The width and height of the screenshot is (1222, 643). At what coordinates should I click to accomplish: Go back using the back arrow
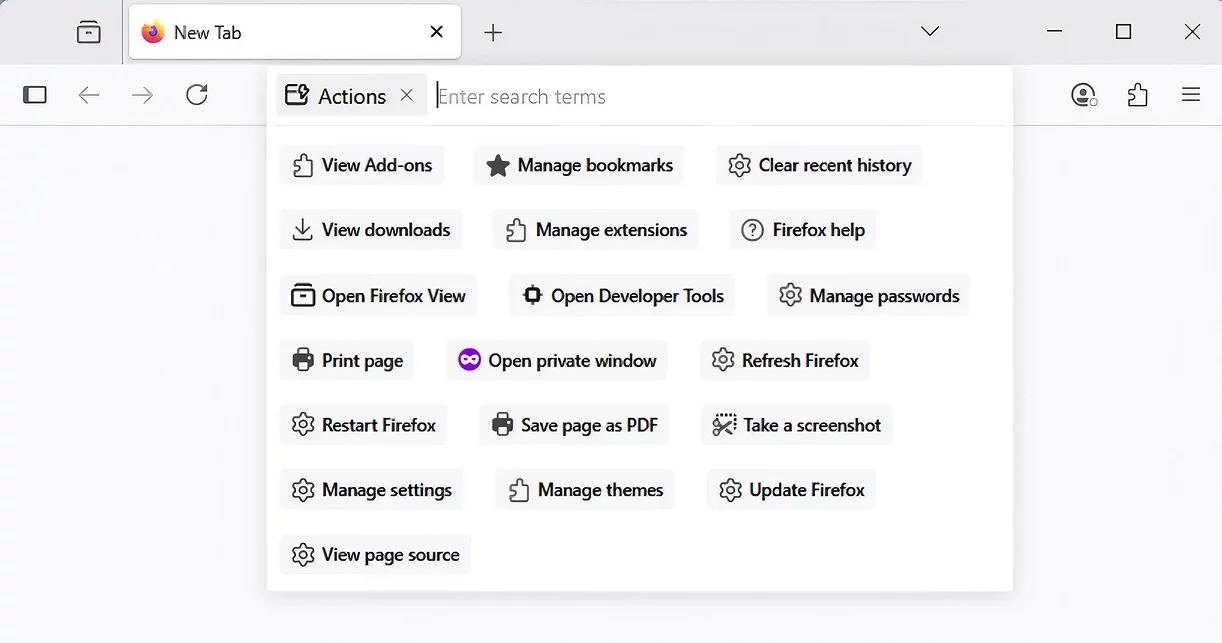pyautogui.click(x=89, y=95)
